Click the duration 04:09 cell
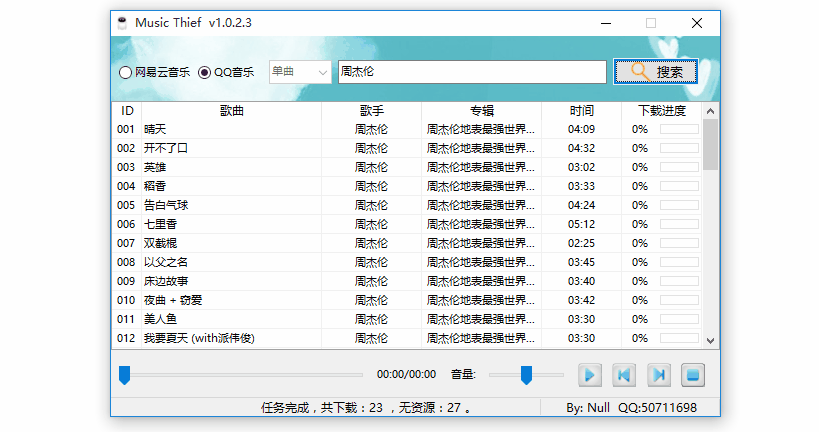This screenshot has width=819, height=432. point(581,129)
